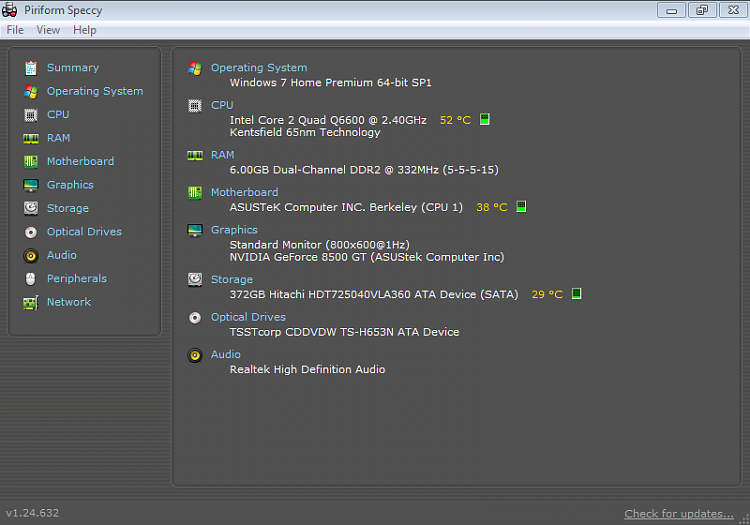The image size is (750, 525).
Task: Click the Check for updates link
Action: tap(679, 514)
